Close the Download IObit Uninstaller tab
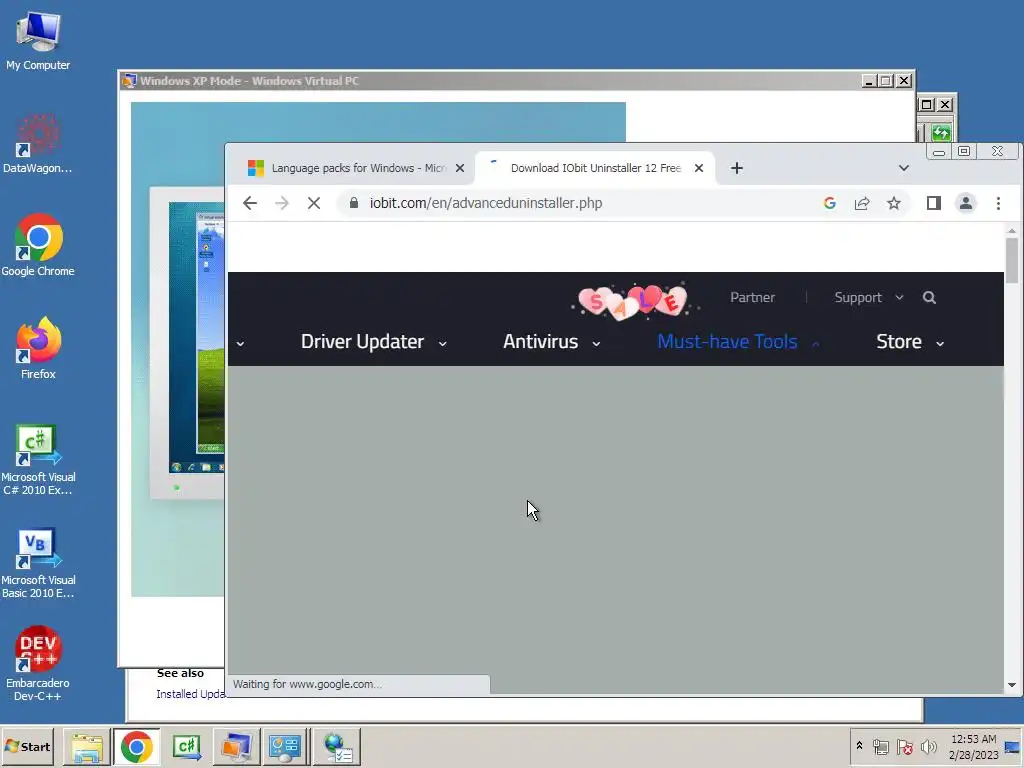Screen dimensions: 1024x768 (x=699, y=168)
